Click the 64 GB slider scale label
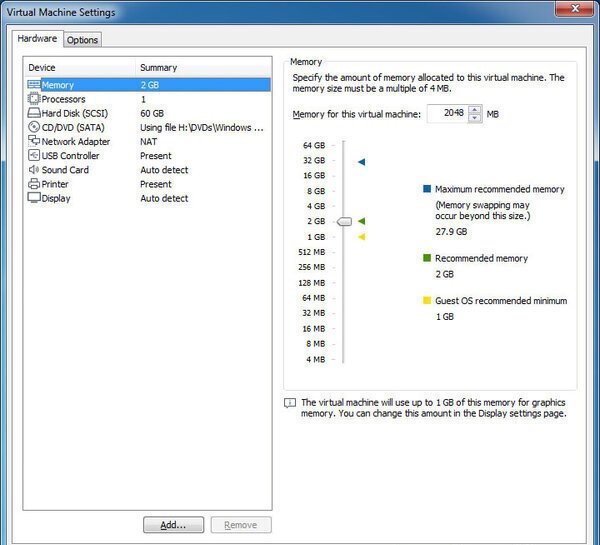This screenshot has width=600, height=545. (314, 145)
